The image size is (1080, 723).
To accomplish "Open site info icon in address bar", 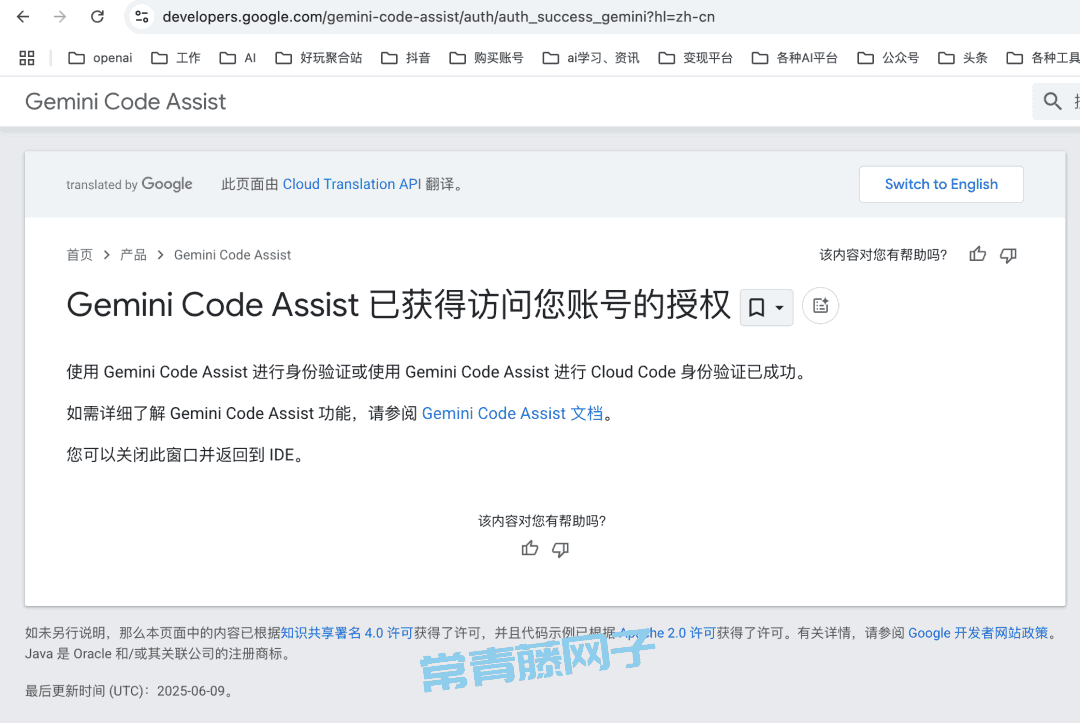I will click(x=142, y=17).
